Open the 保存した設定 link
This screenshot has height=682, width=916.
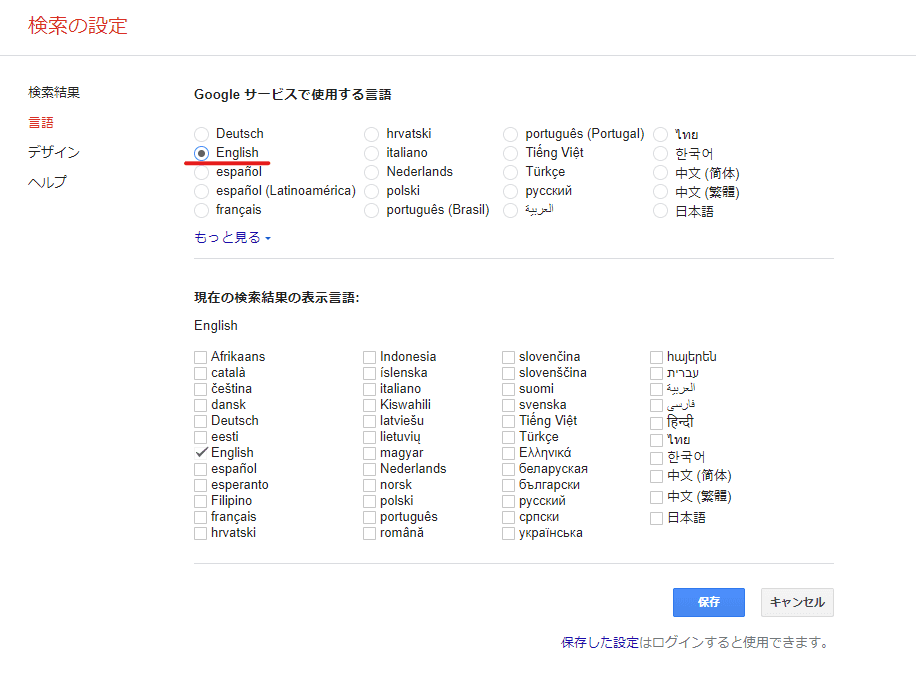coord(600,643)
